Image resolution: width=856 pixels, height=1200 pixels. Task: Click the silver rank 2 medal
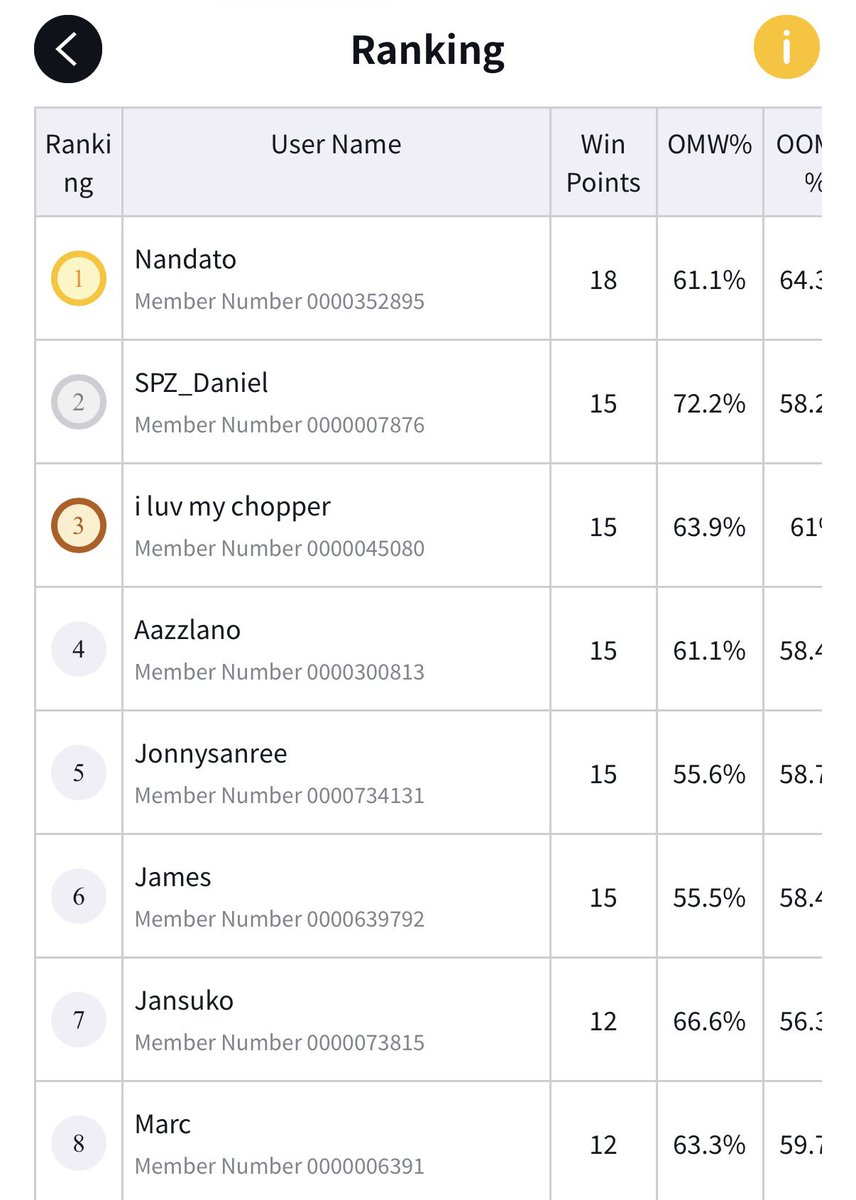tap(78, 402)
